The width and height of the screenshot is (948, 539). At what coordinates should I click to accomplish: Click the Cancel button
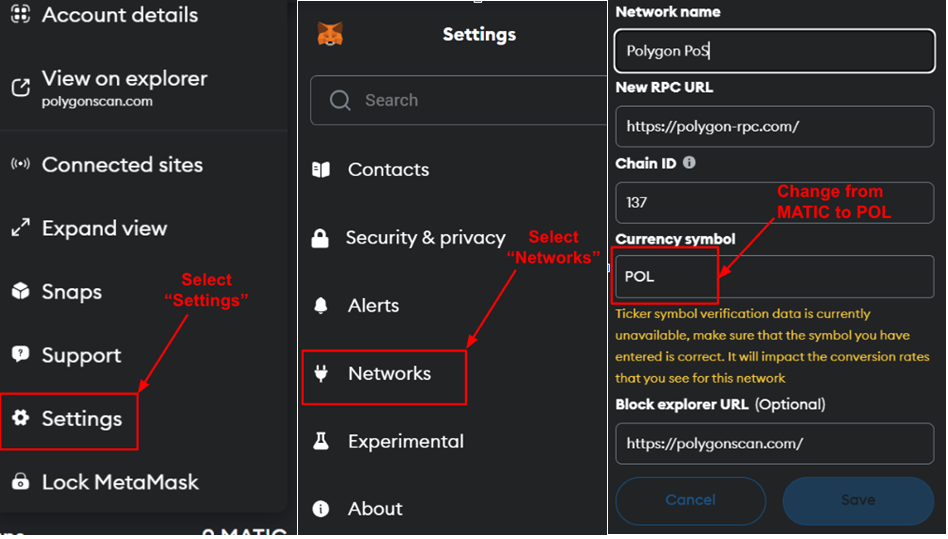click(x=690, y=500)
